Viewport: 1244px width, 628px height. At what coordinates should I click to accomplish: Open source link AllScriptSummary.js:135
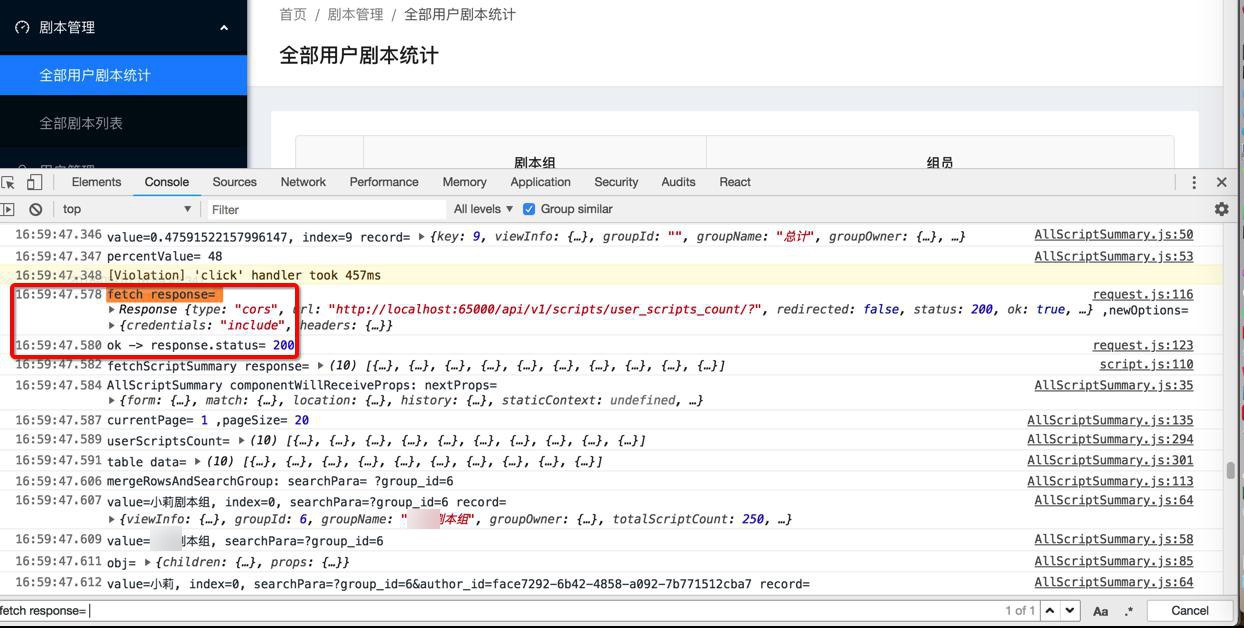(x=1110, y=421)
